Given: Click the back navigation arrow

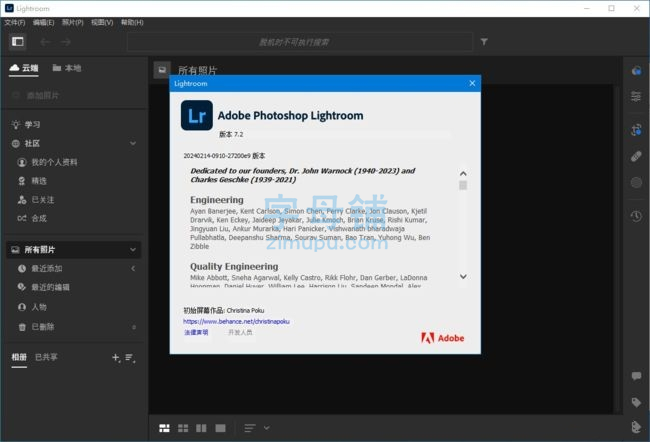Looking at the screenshot, I should [45, 42].
